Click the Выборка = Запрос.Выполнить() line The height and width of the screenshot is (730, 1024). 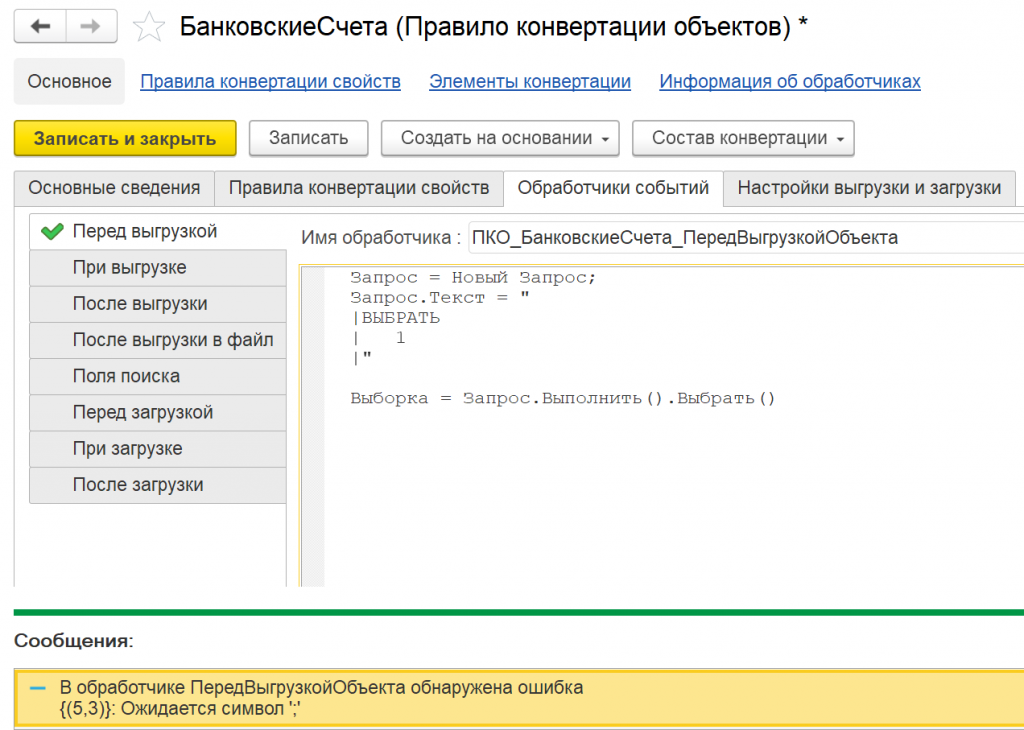click(562, 398)
